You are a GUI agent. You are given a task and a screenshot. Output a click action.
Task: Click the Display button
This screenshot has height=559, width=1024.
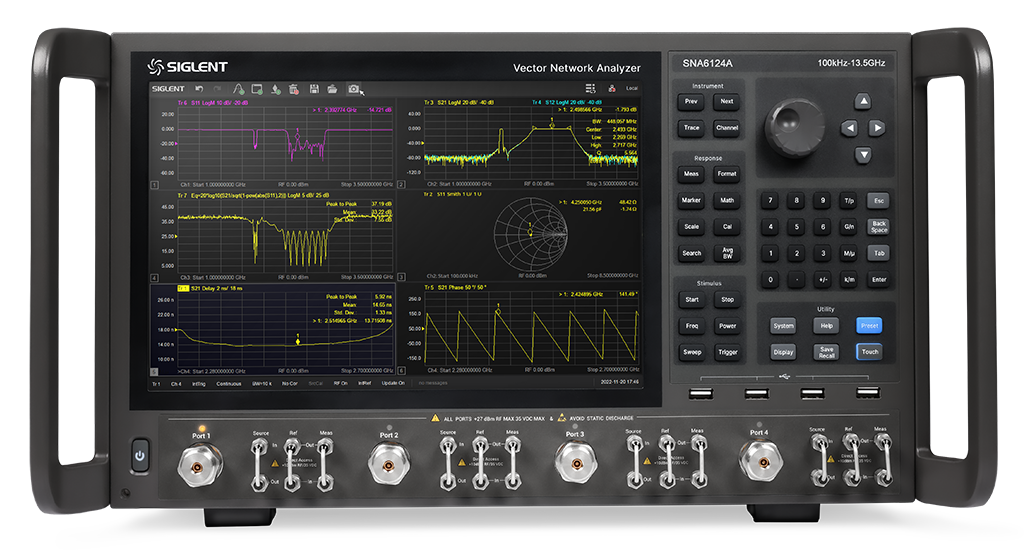pos(783,352)
